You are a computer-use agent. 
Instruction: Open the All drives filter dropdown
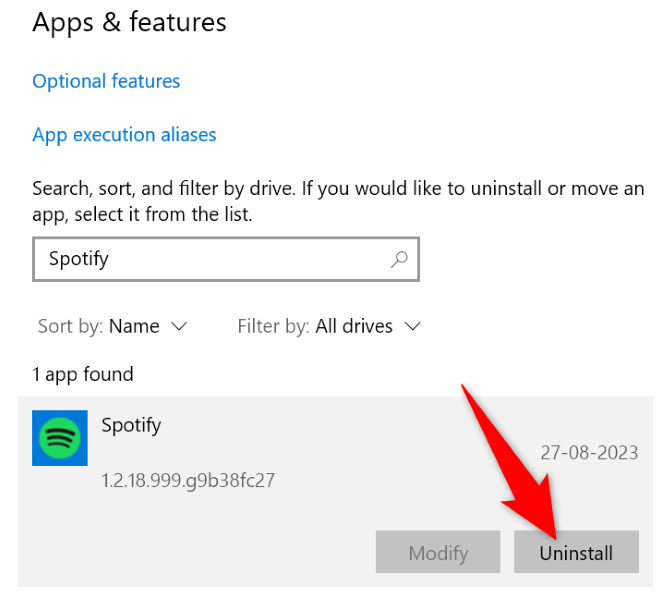[x=354, y=326]
